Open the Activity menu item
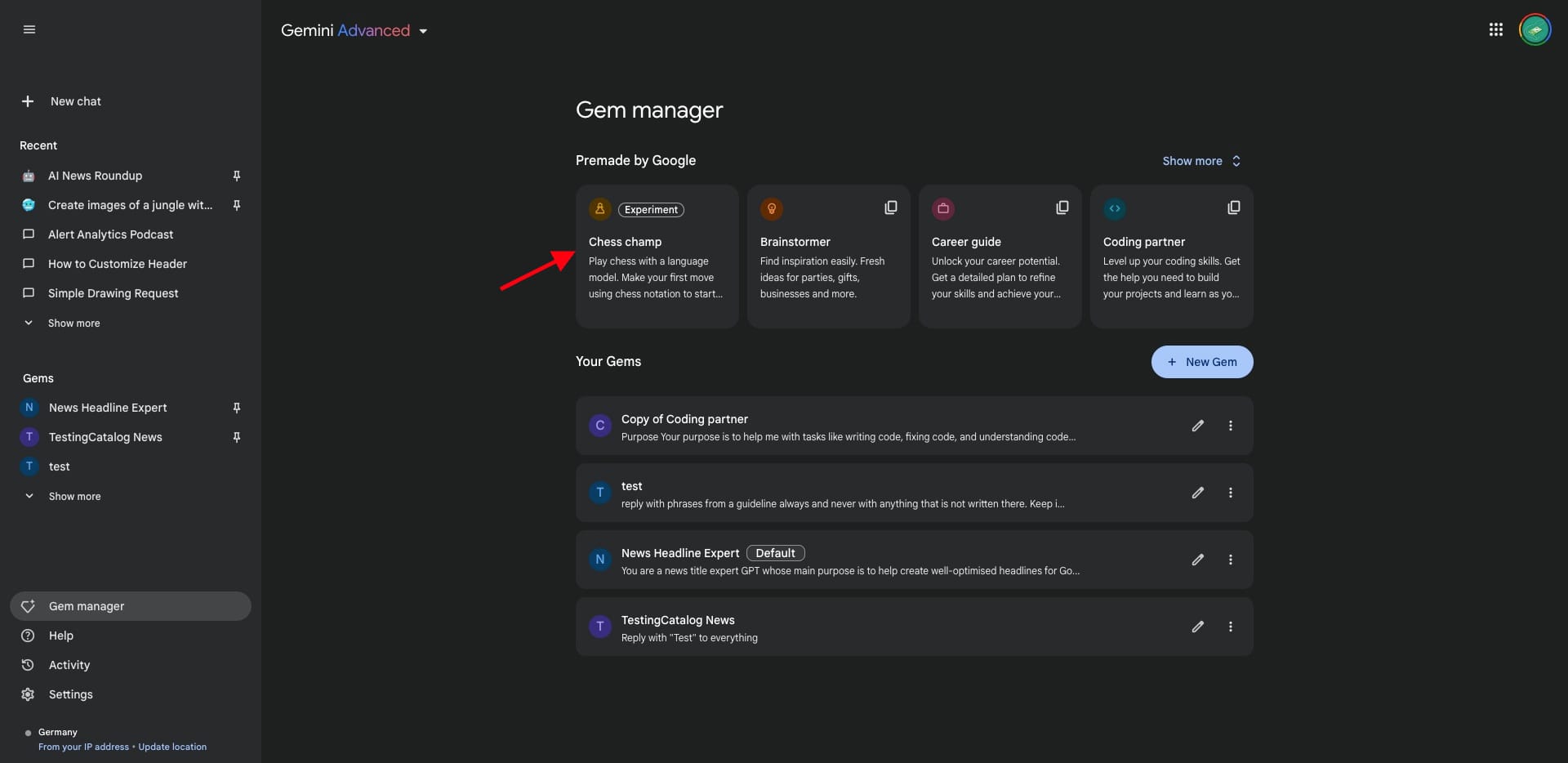Image resolution: width=1568 pixels, height=763 pixels. click(x=131, y=665)
